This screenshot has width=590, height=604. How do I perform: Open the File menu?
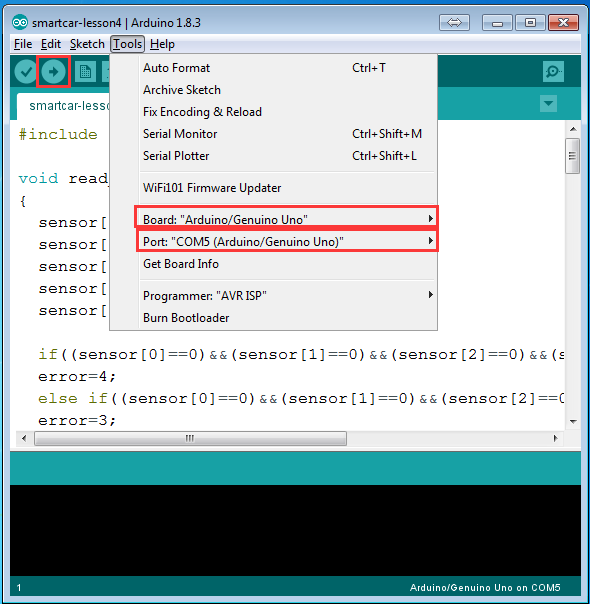click(23, 44)
